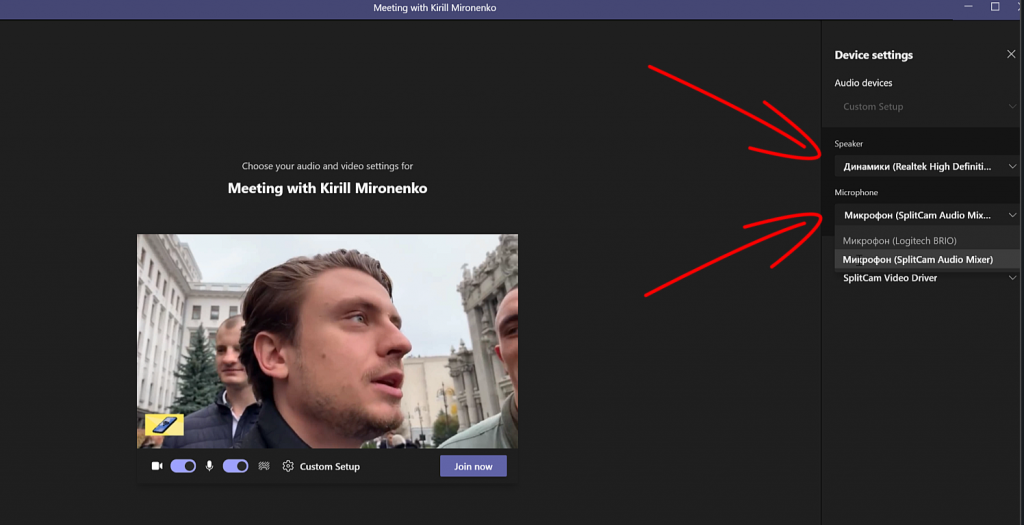Click the Audio devices label

(863, 83)
